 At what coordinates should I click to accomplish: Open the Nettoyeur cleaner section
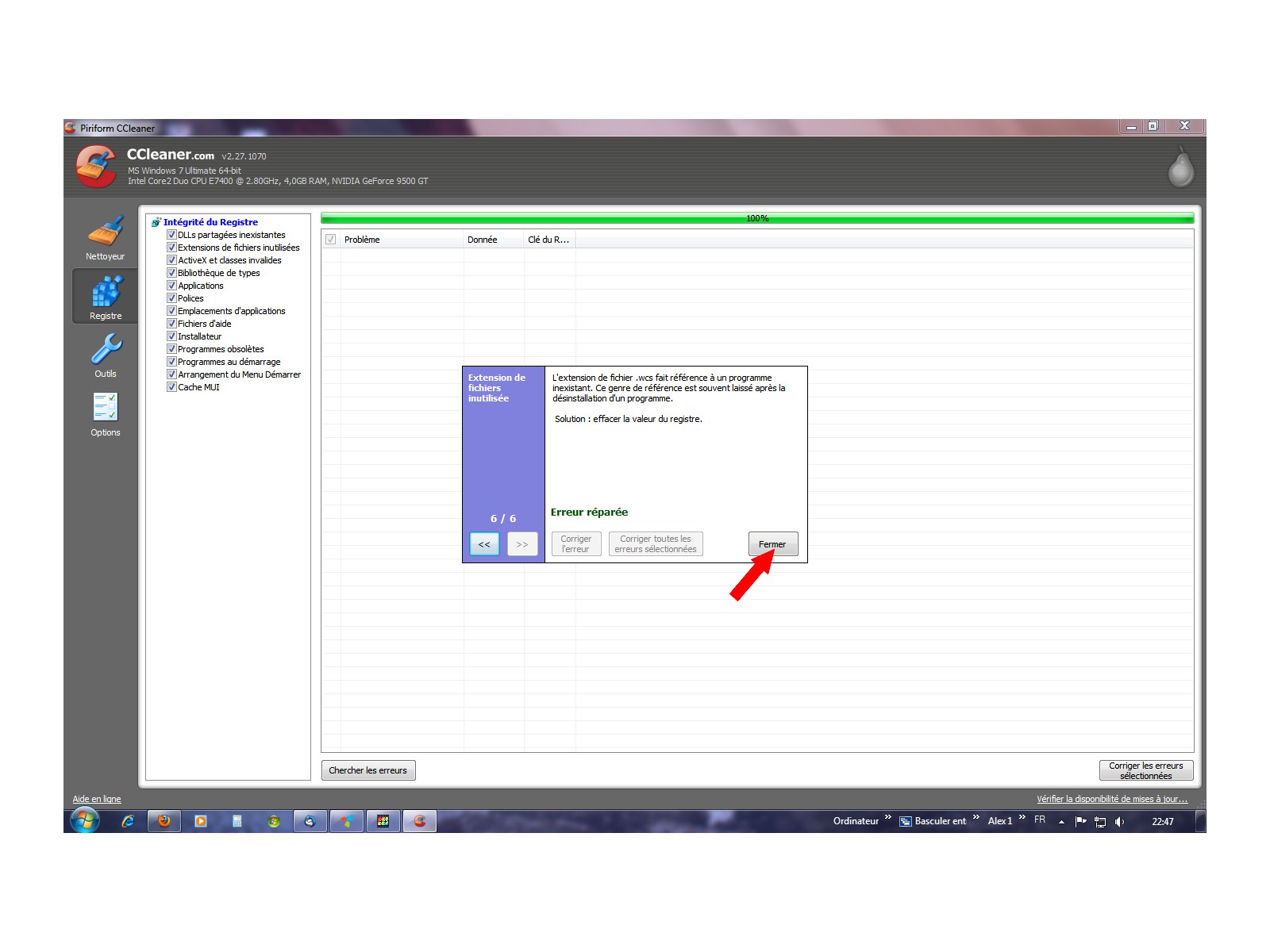click(105, 237)
